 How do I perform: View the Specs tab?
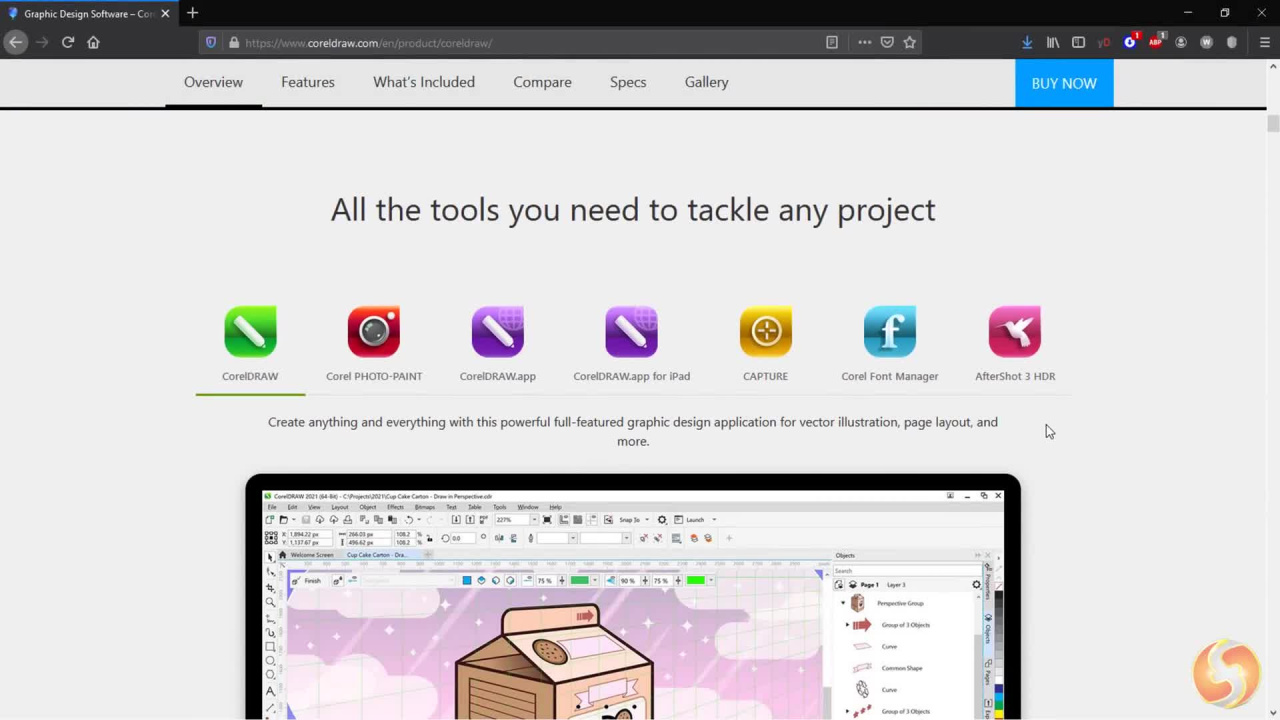point(628,82)
